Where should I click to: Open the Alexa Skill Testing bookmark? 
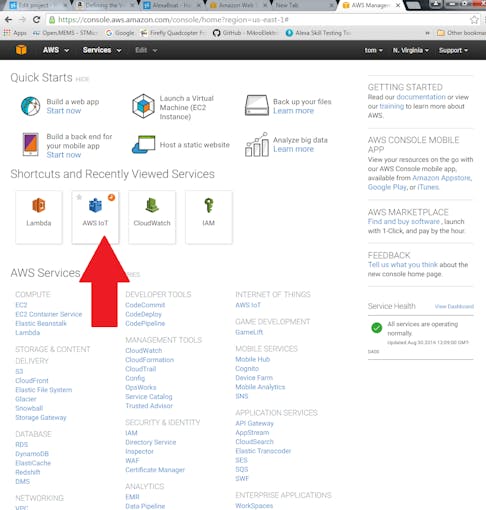pos(318,33)
